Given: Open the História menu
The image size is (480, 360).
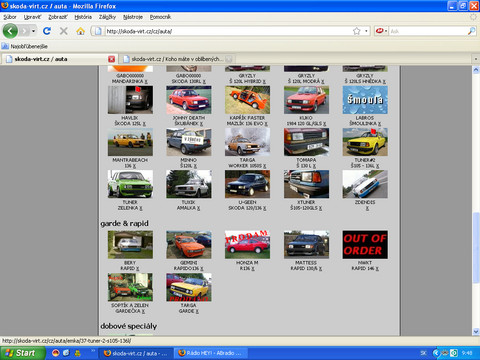Looking at the screenshot, I should tap(83, 17).
